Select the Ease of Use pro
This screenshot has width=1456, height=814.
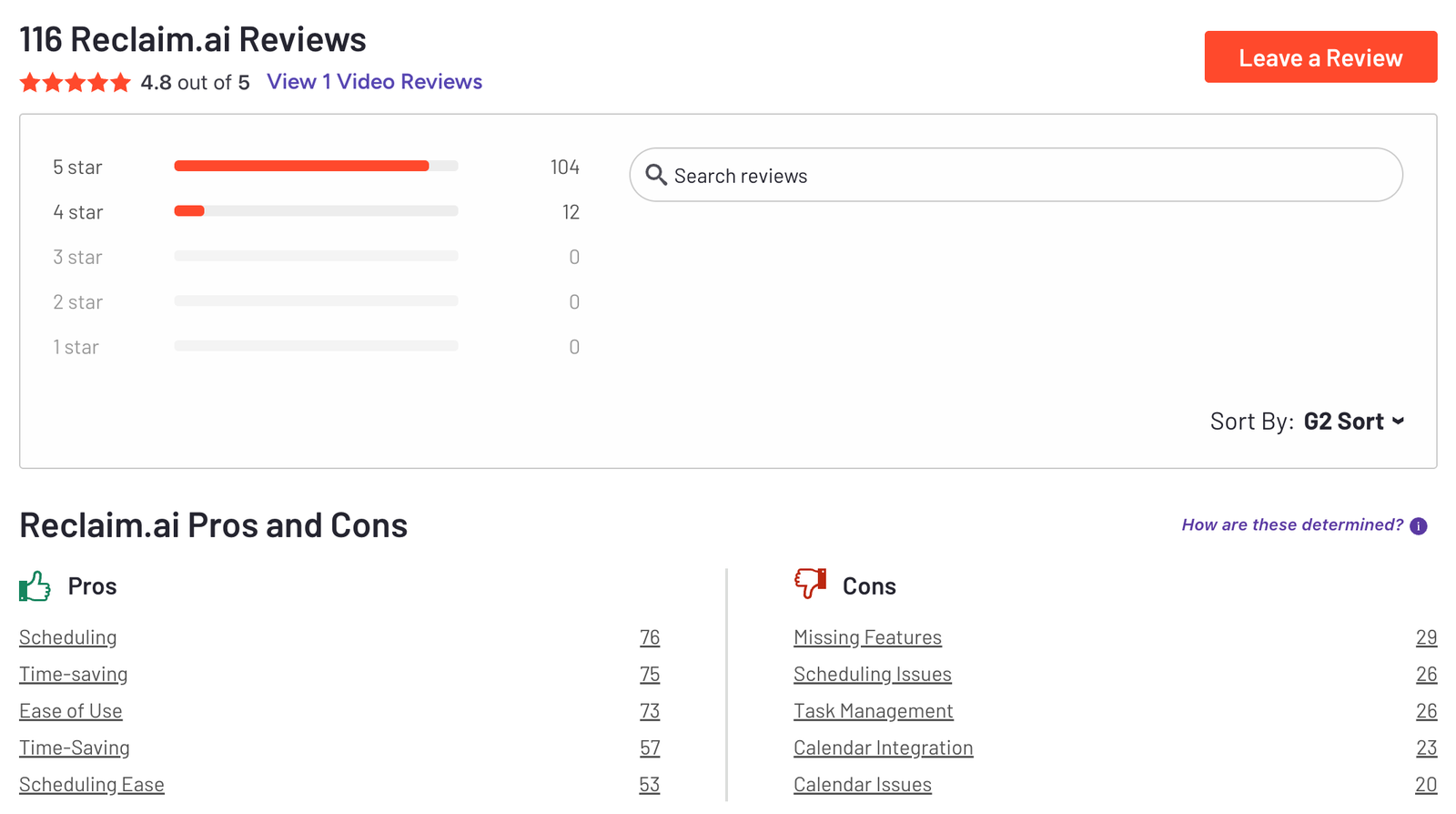pyautogui.click(x=71, y=711)
